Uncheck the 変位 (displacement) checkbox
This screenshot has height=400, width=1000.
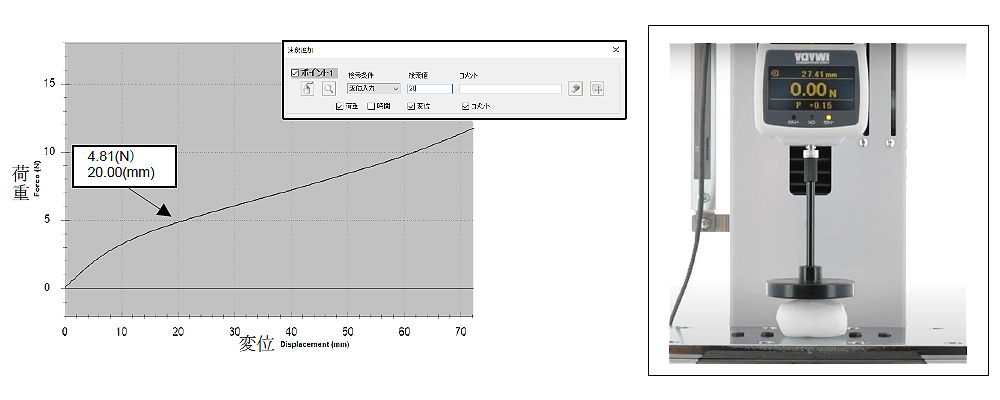(411, 105)
